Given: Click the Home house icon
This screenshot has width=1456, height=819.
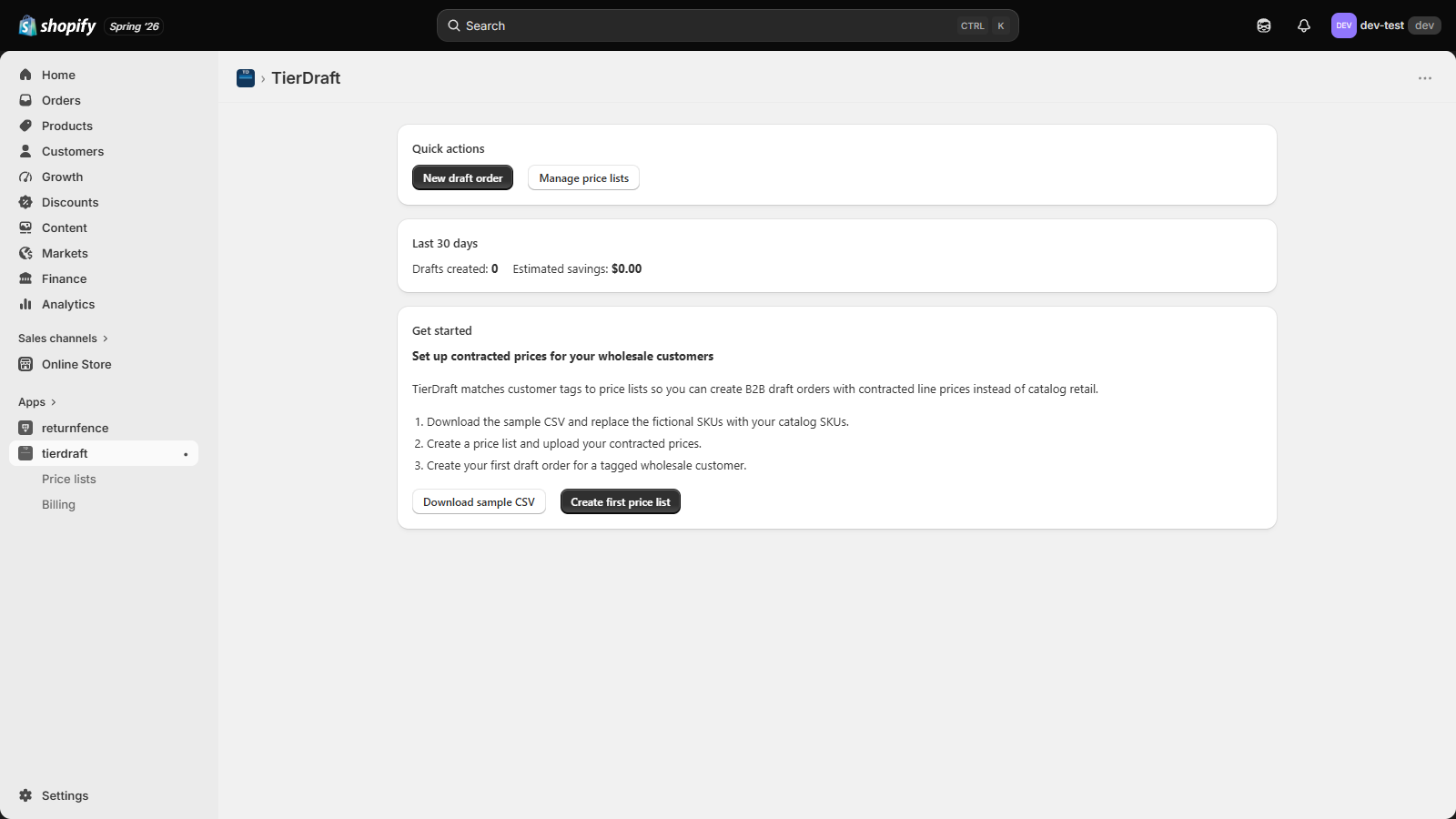Looking at the screenshot, I should 25,75.
